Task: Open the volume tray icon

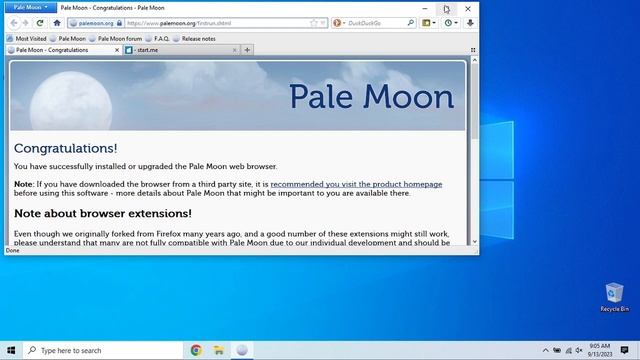Action: 579,350
